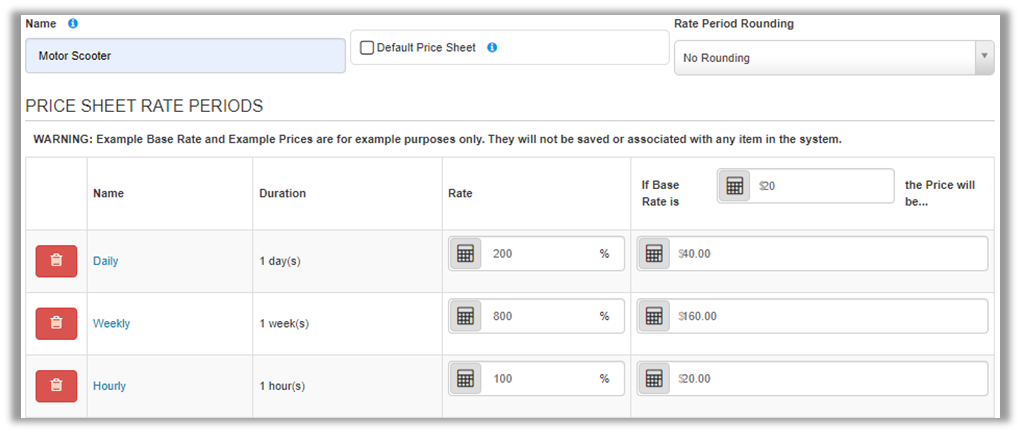Viewport: 1021px width, 433px height.
Task: Click calculator icon beside $160.00 price
Action: pos(654,316)
